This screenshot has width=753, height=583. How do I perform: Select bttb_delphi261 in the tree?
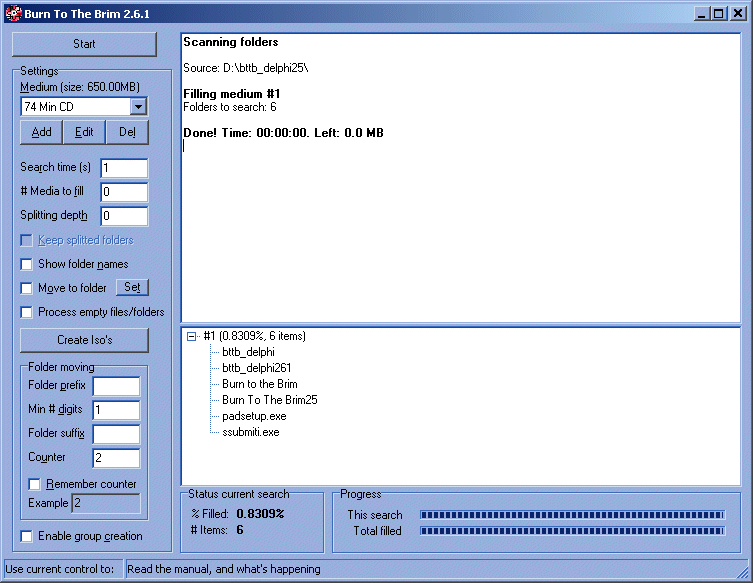[x=256, y=368]
